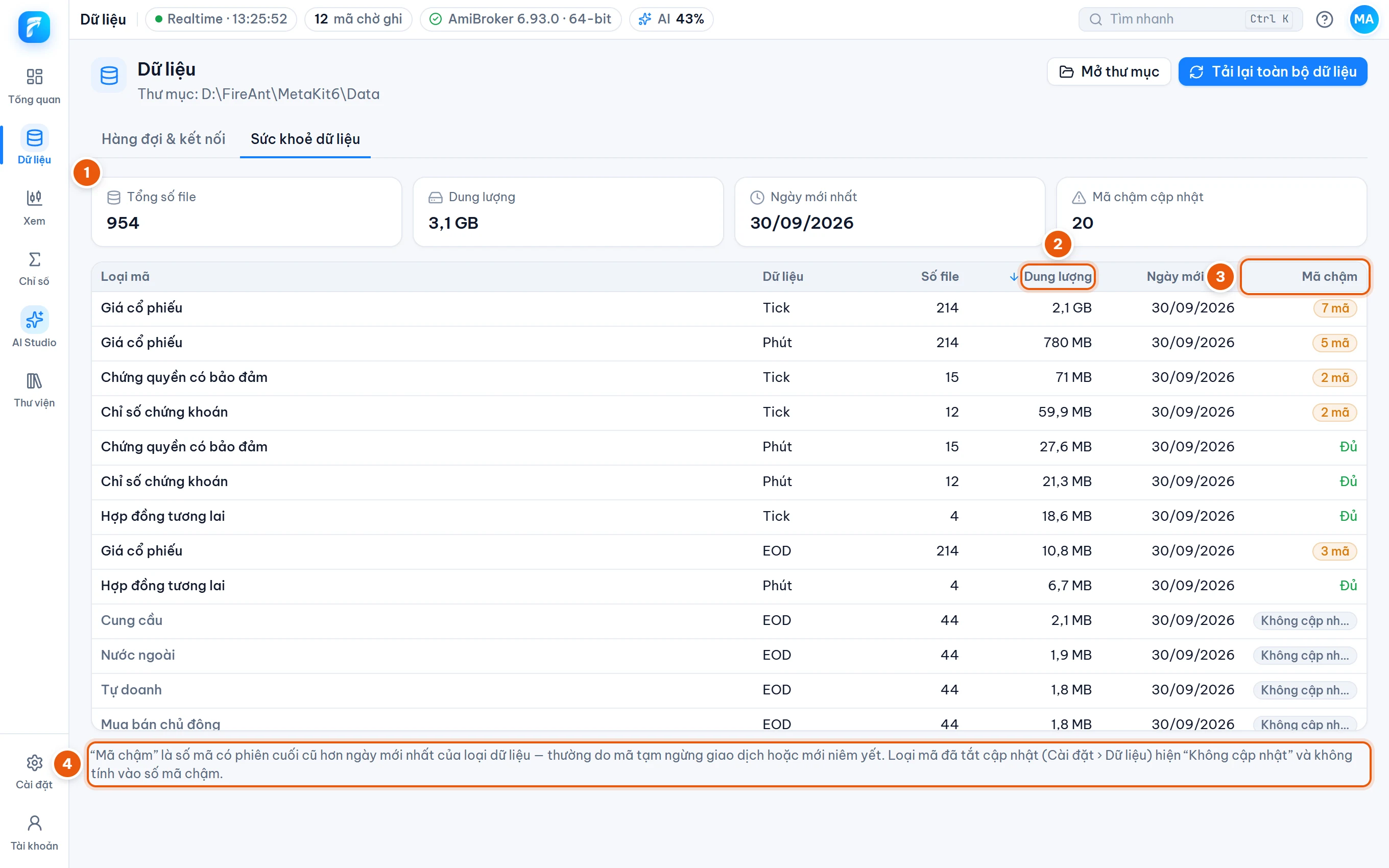Click the database icon beside Dữ liệu title

(x=109, y=75)
